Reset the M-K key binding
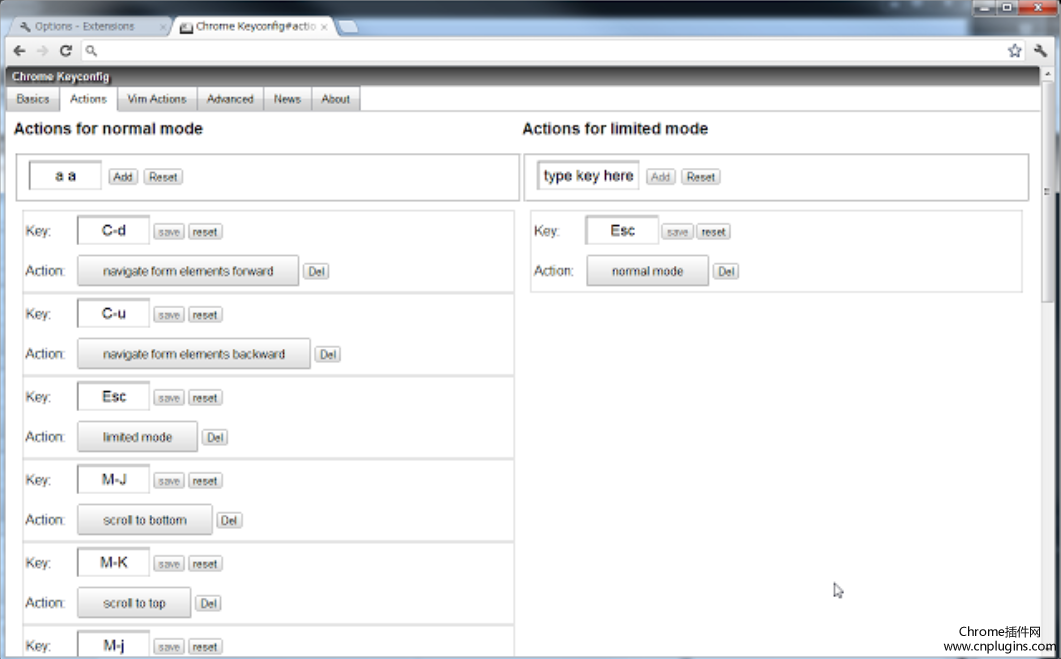This screenshot has width=1061, height=659. point(205,564)
